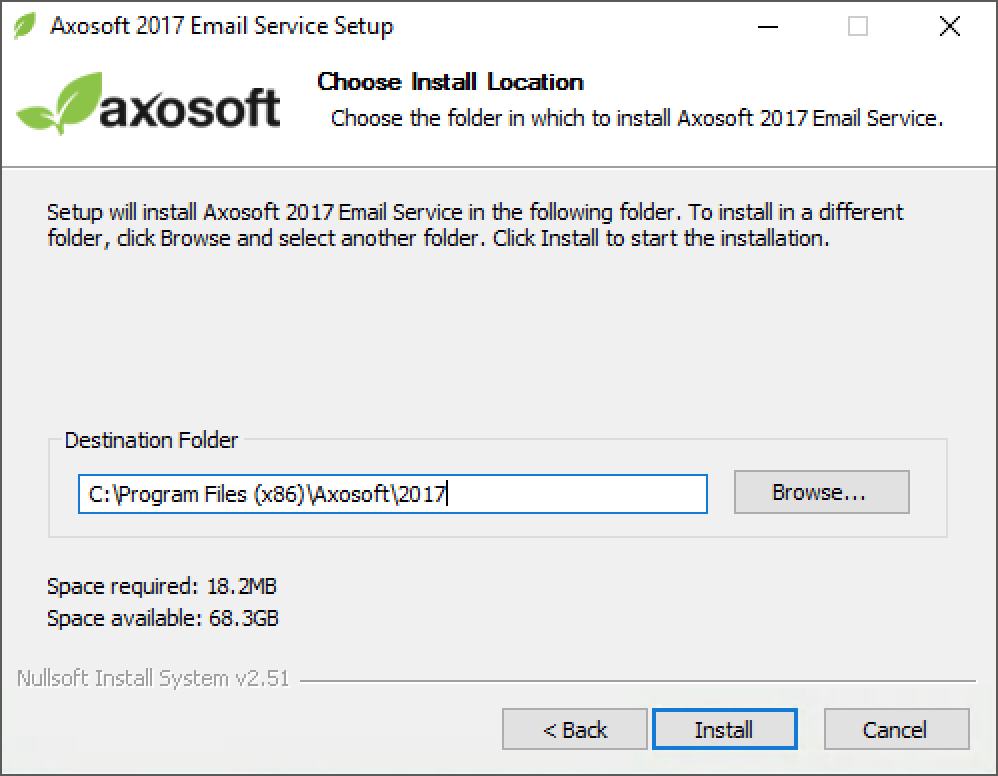Go back using the < Back button

[x=574, y=729]
